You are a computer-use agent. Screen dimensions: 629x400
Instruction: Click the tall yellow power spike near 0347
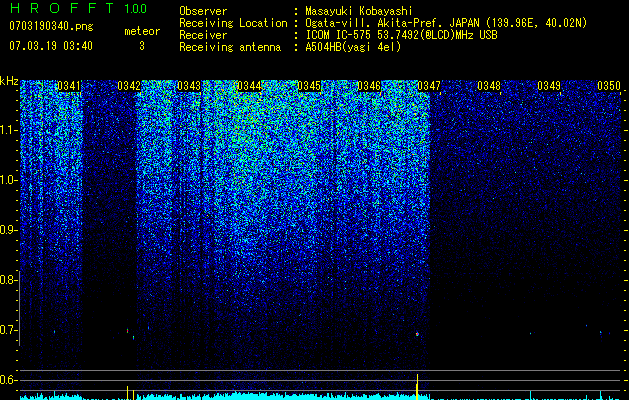coord(417,387)
